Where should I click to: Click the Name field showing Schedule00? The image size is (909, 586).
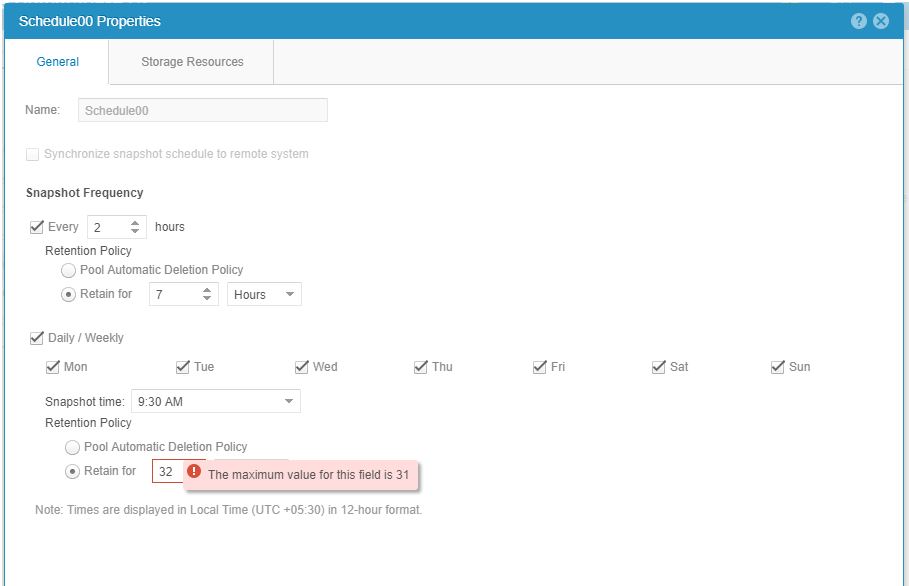pyautogui.click(x=202, y=110)
